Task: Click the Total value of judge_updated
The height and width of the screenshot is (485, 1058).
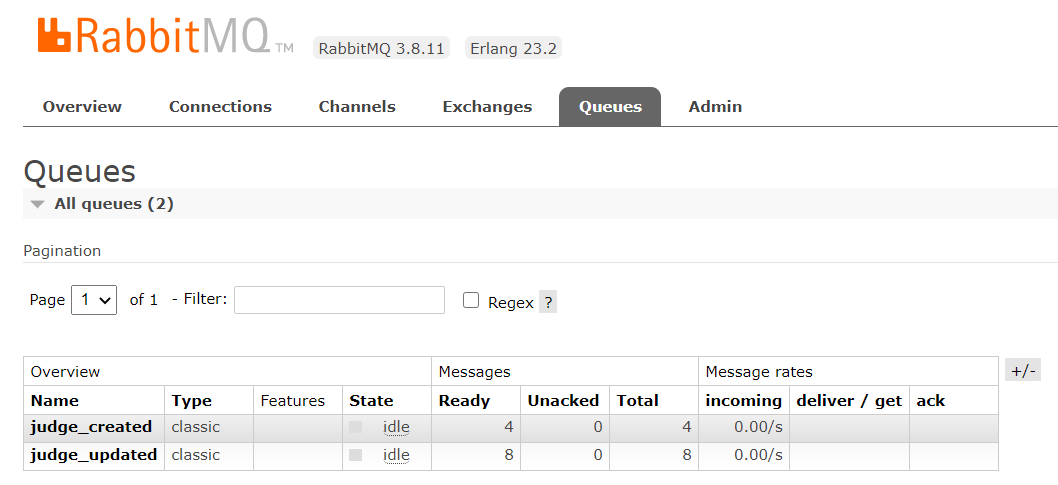Action: [x=686, y=455]
